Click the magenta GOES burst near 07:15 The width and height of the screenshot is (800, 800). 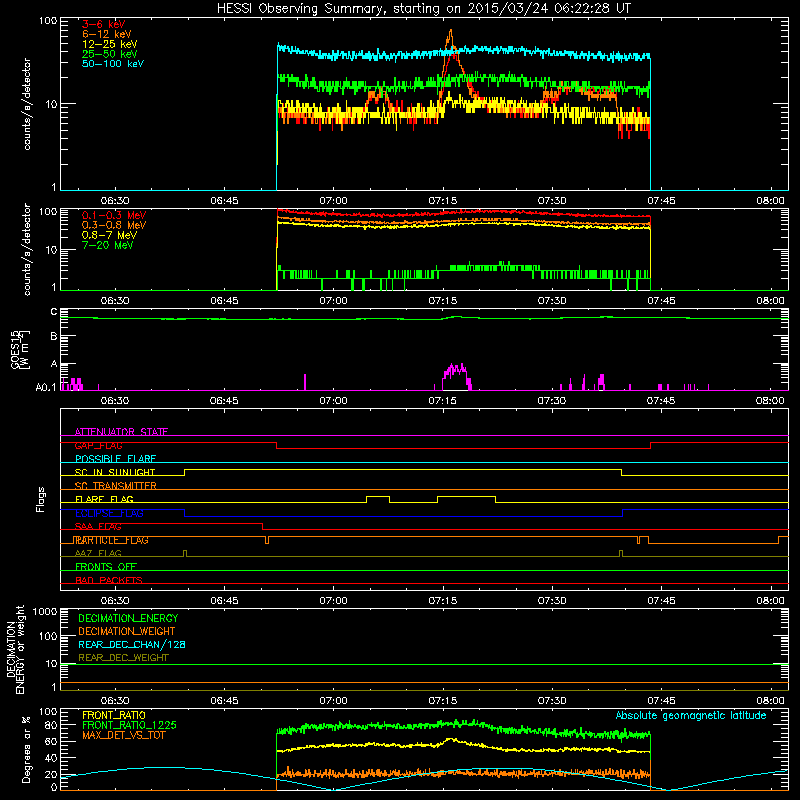click(x=456, y=375)
